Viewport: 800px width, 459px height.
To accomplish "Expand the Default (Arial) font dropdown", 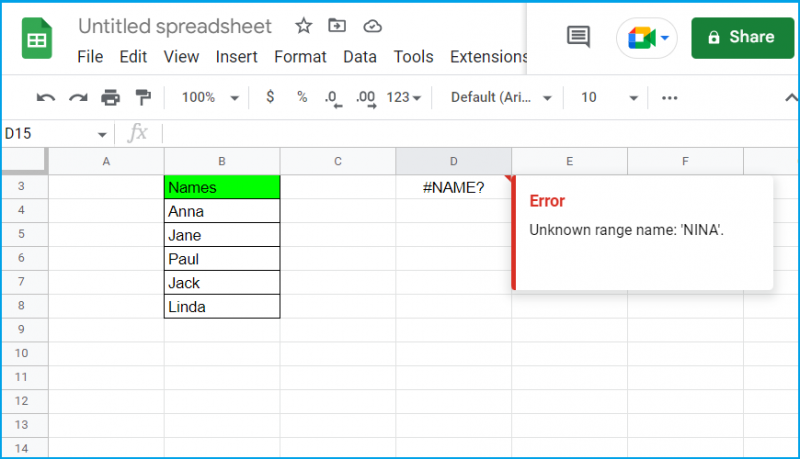I will point(501,97).
